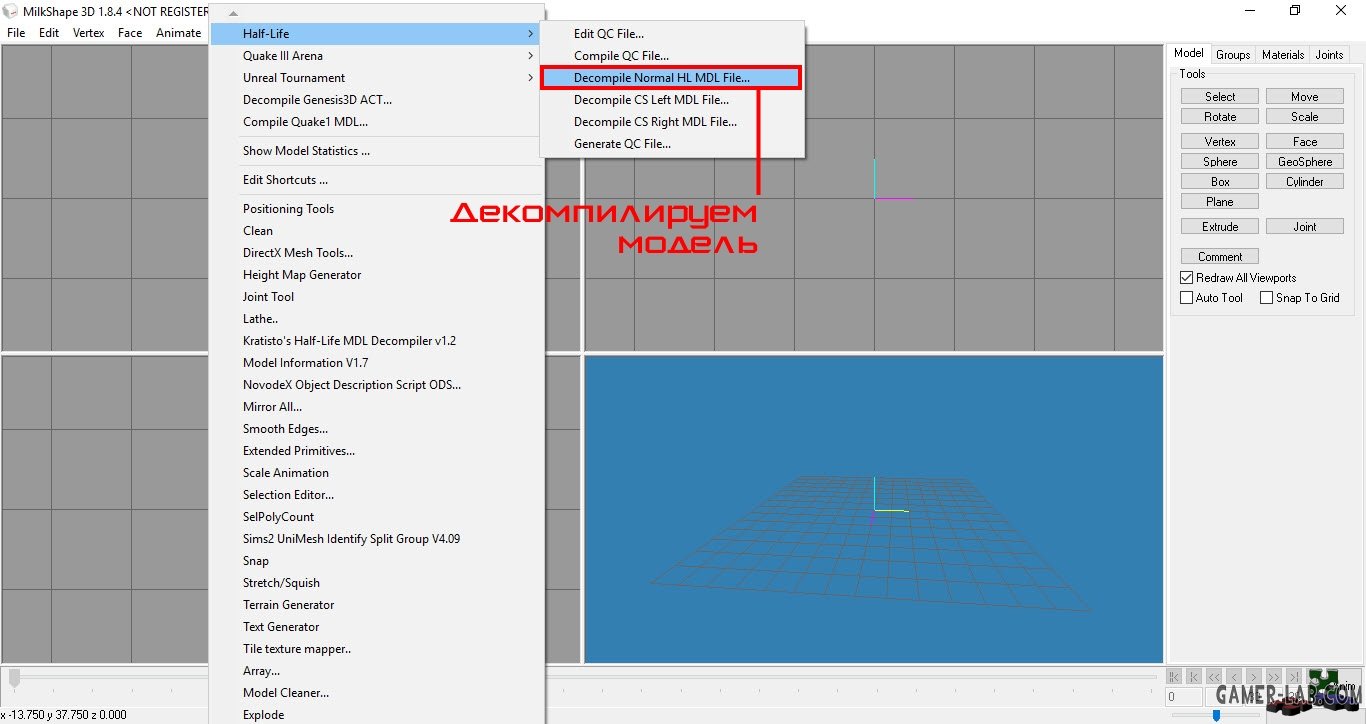
Task: Pick the Box primitive button
Action: (x=1220, y=182)
